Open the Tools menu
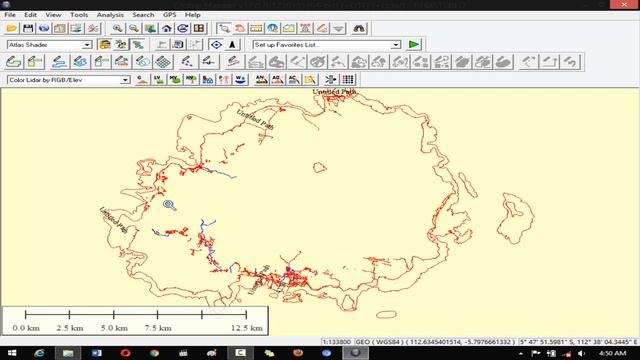 pyautogui.click(x=79, y=15)
